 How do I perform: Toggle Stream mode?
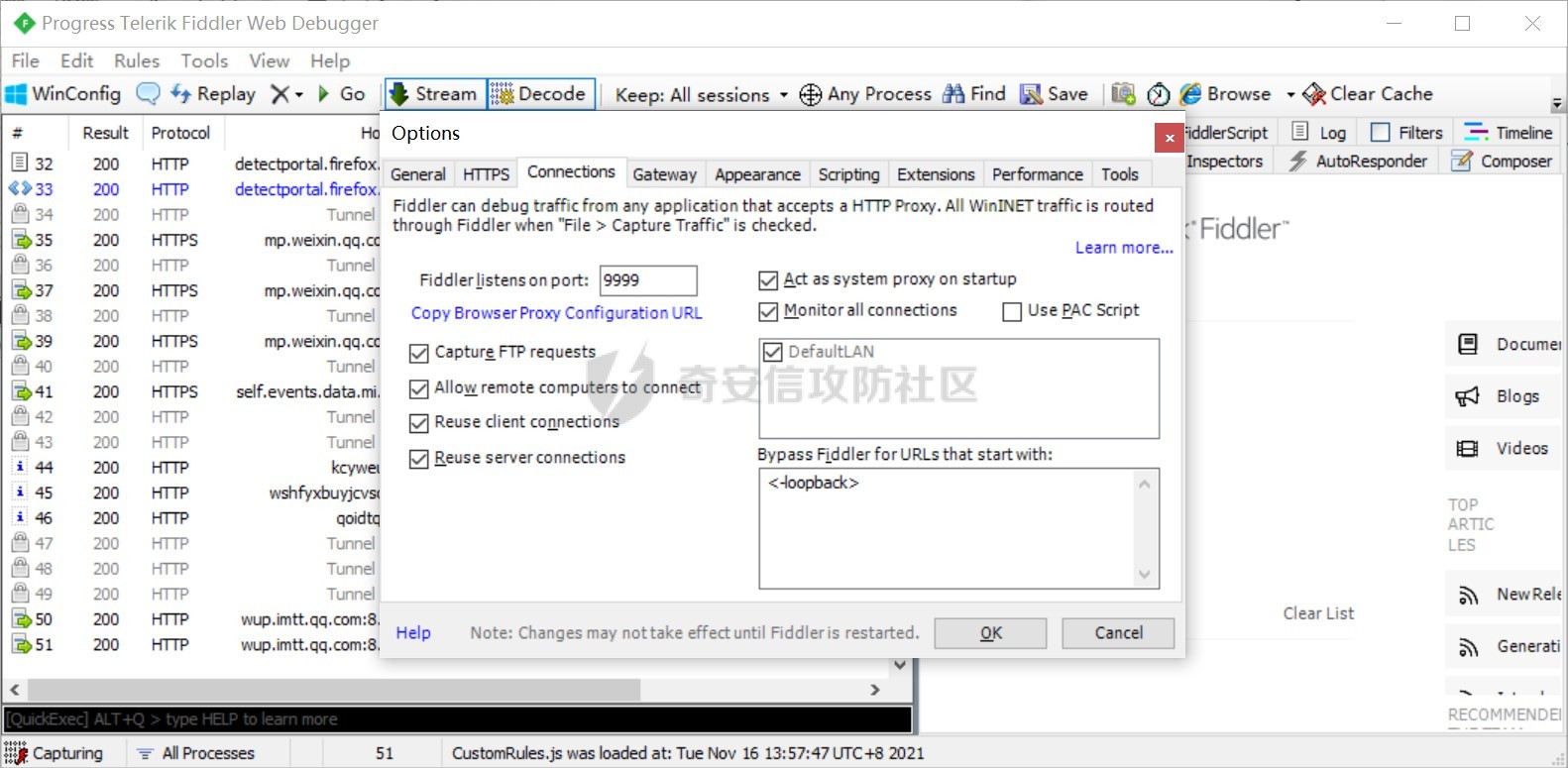click(434, 94)
